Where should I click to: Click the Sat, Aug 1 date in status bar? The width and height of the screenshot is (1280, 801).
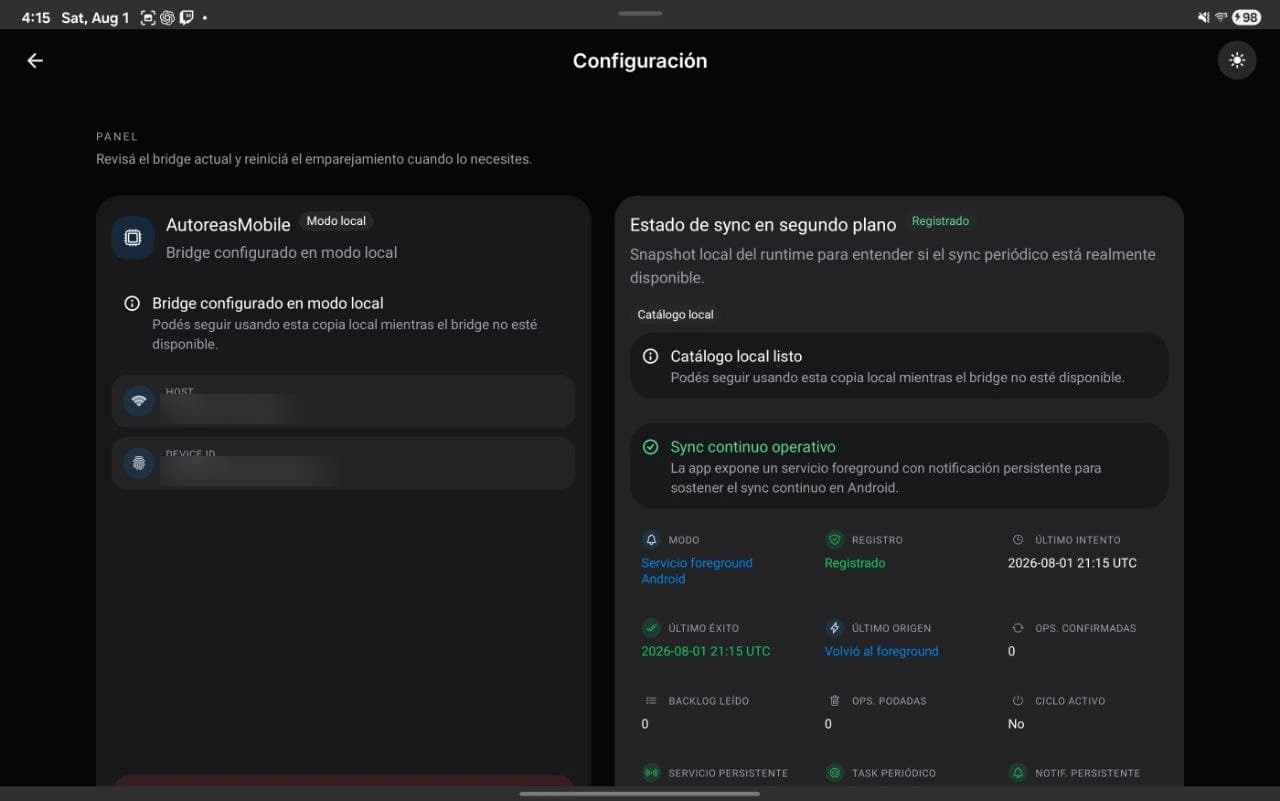95,17
